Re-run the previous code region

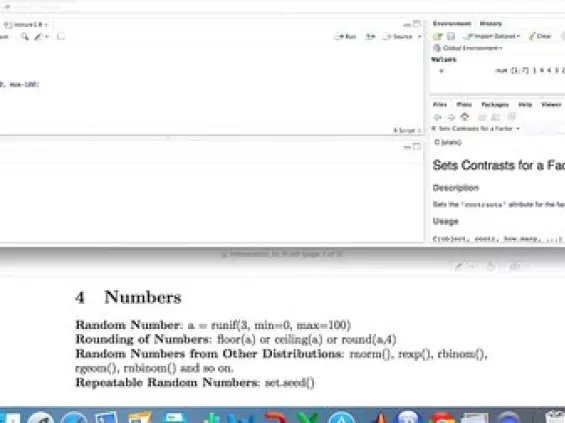370,36
